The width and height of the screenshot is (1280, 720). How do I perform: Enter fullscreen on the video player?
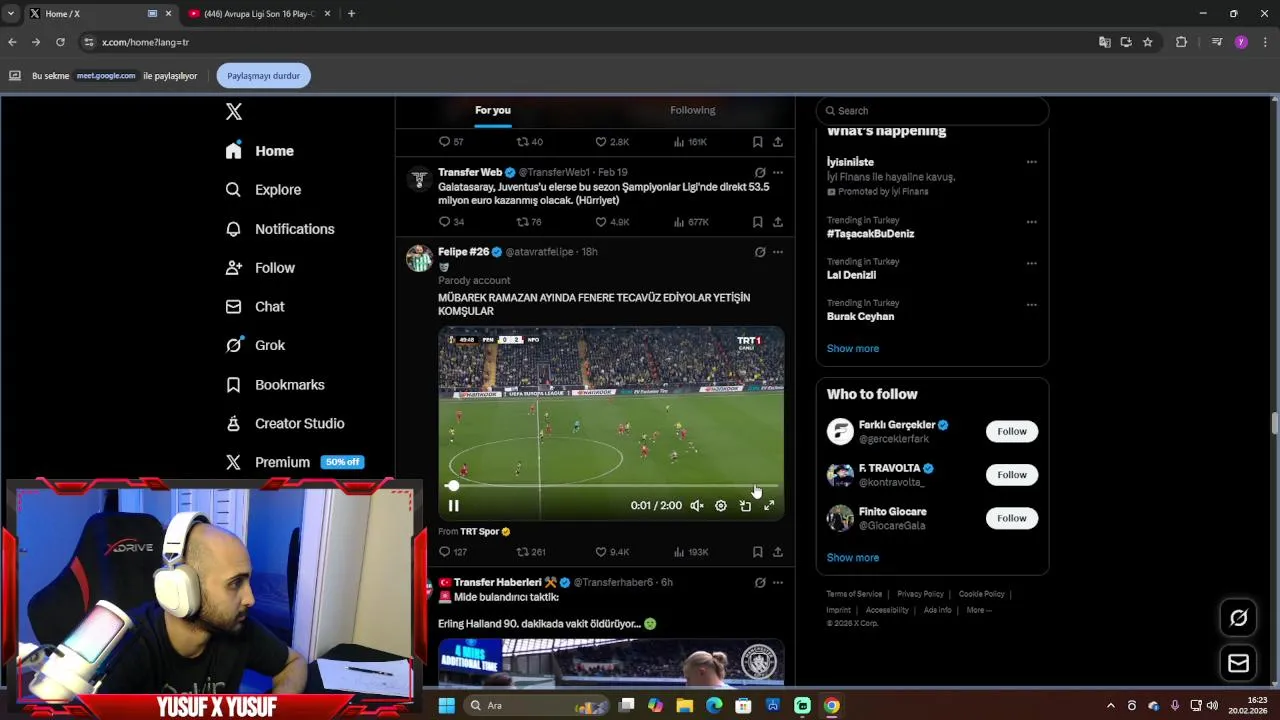click(769, 506)
